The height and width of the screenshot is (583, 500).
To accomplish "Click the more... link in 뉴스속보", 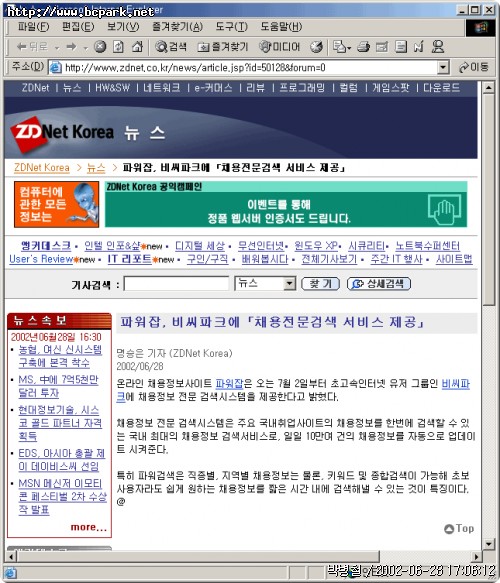I will (x=88, y=528).
